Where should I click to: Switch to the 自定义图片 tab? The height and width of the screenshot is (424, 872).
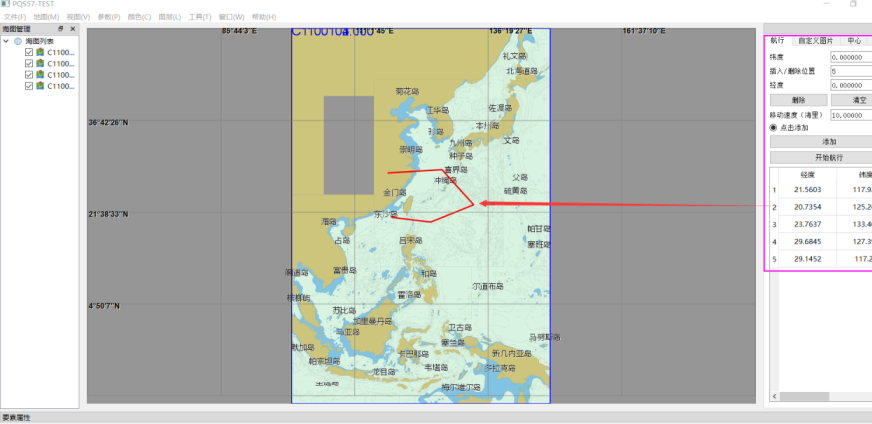(814, 41)
